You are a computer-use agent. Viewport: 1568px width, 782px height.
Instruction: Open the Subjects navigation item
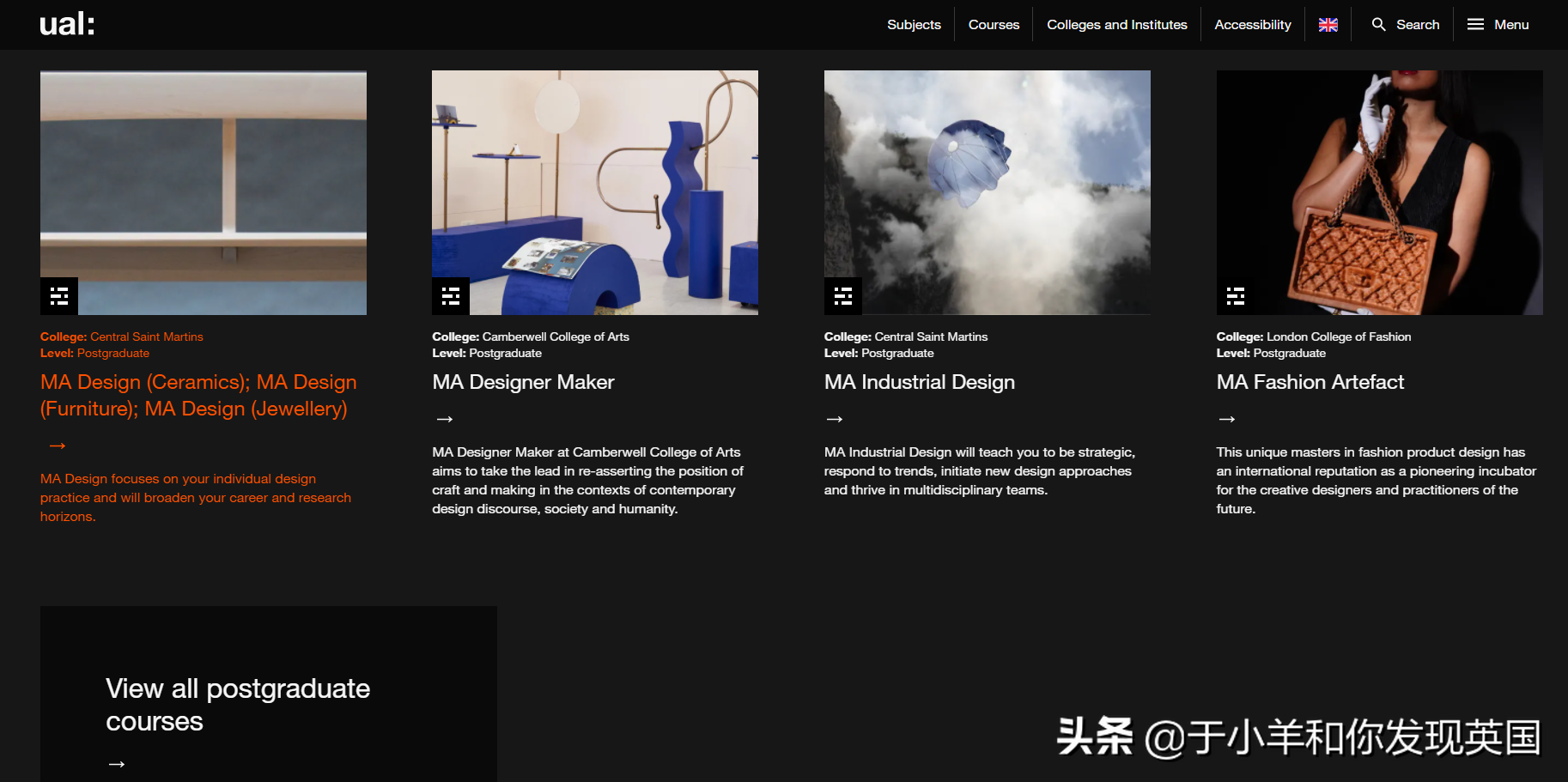(914, 25)
